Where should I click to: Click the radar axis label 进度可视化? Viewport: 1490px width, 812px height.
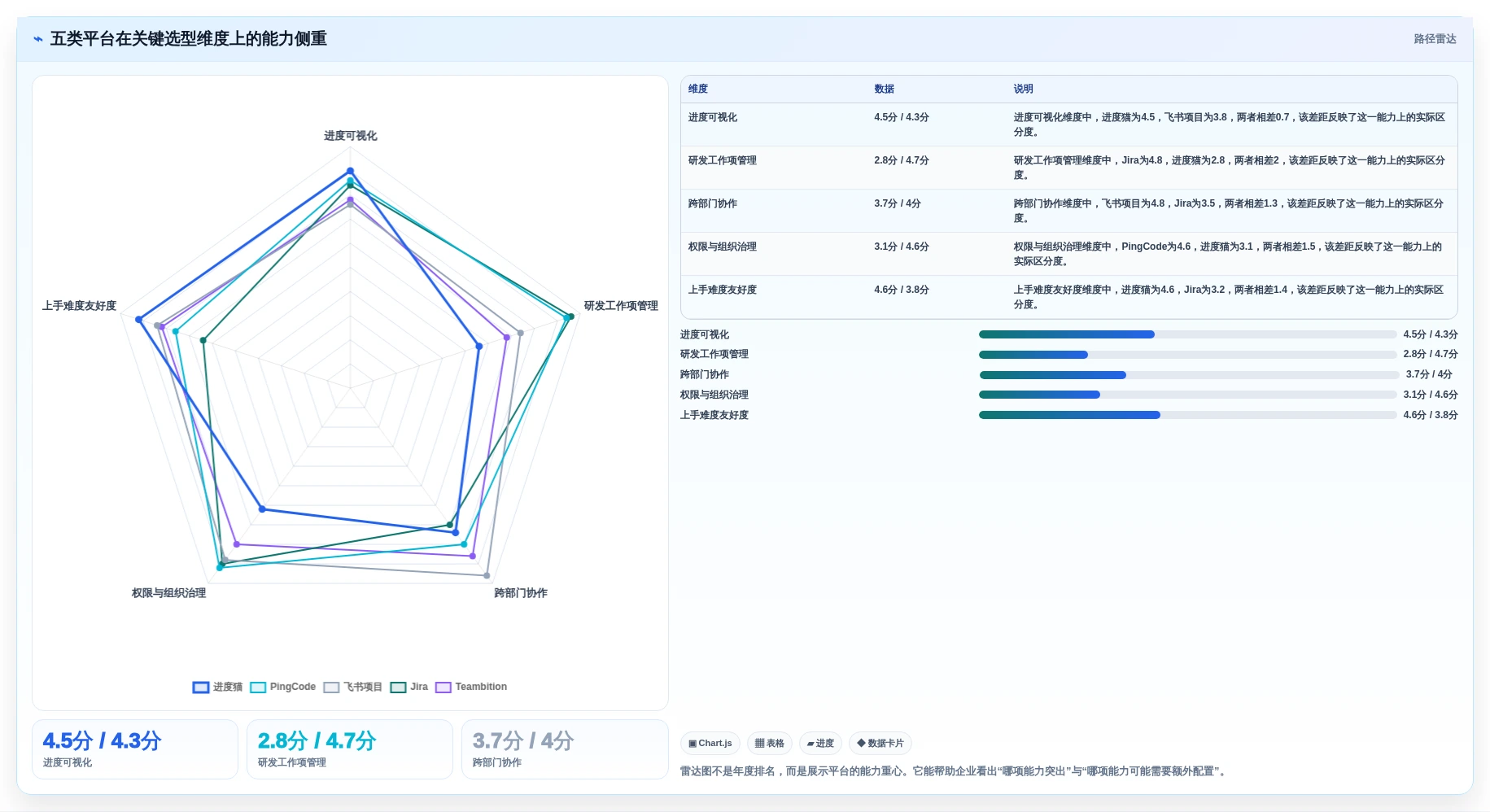pyautogui.click(x=351, y=136)
